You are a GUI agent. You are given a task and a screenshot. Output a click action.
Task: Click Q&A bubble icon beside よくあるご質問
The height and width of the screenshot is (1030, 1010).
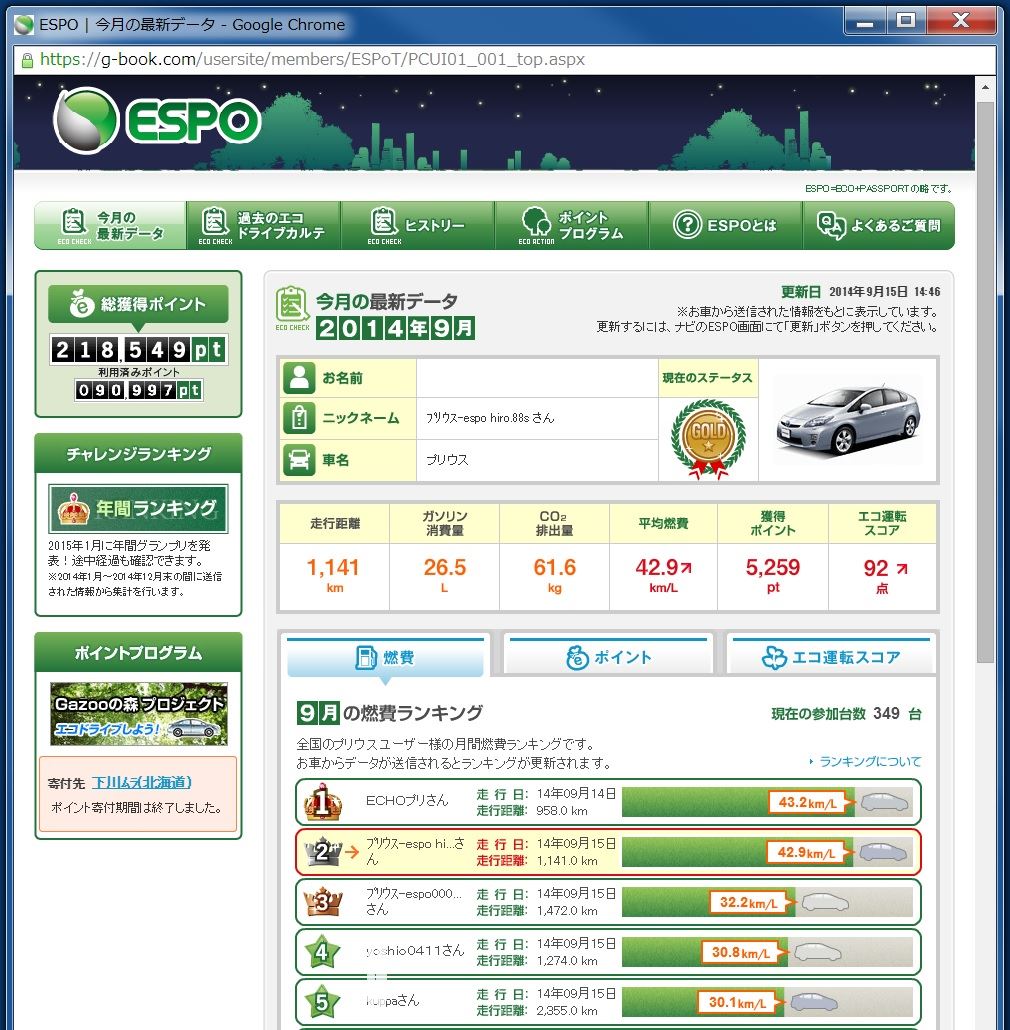pyautogui.click(x=831, y=225)
